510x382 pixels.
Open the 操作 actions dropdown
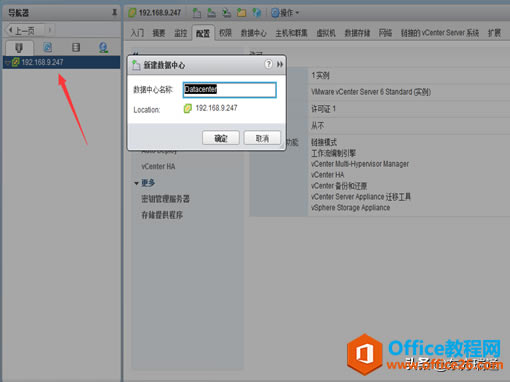[x=285, y=13]
